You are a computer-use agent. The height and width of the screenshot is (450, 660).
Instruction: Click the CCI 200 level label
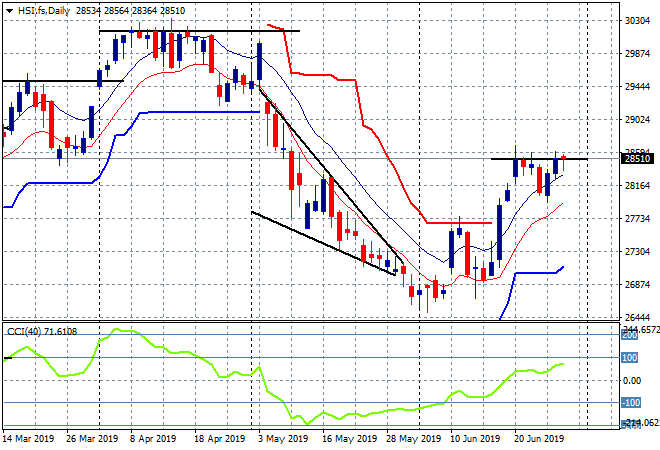click(x=630, y=335)
